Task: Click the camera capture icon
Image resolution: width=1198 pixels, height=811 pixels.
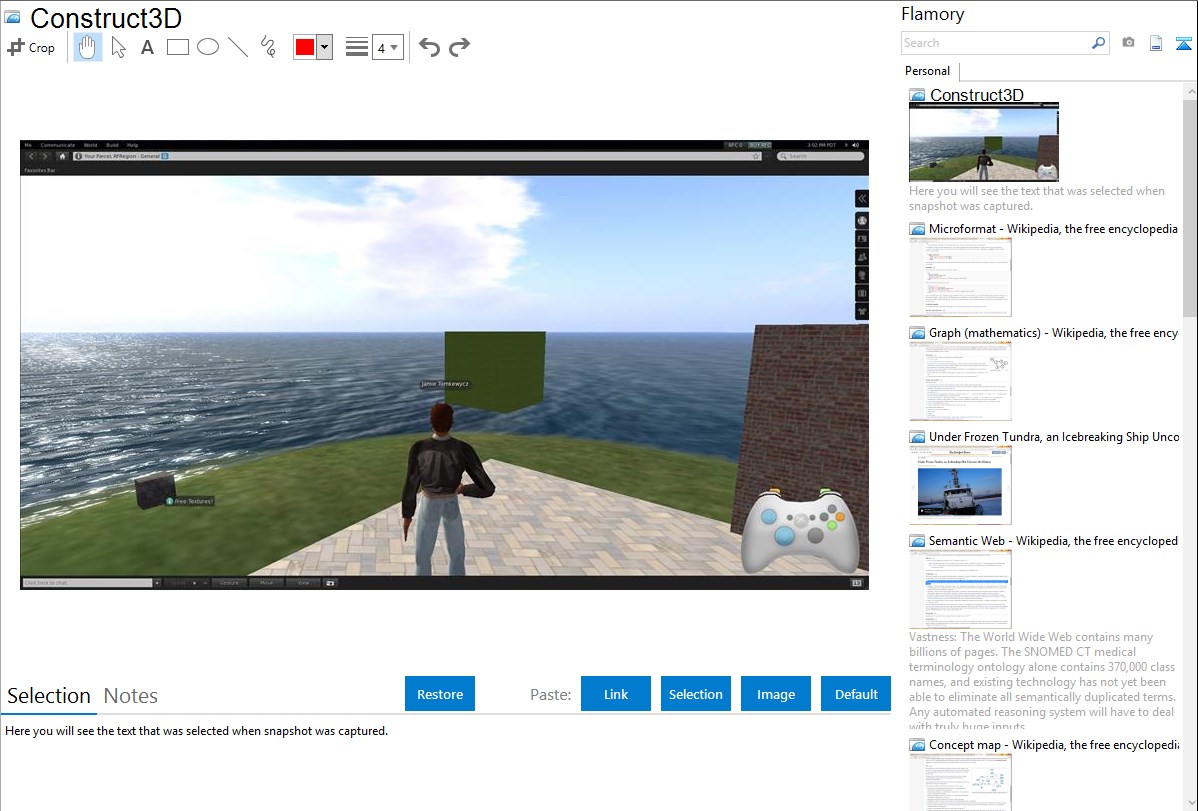Action: tap(1128, 43)
